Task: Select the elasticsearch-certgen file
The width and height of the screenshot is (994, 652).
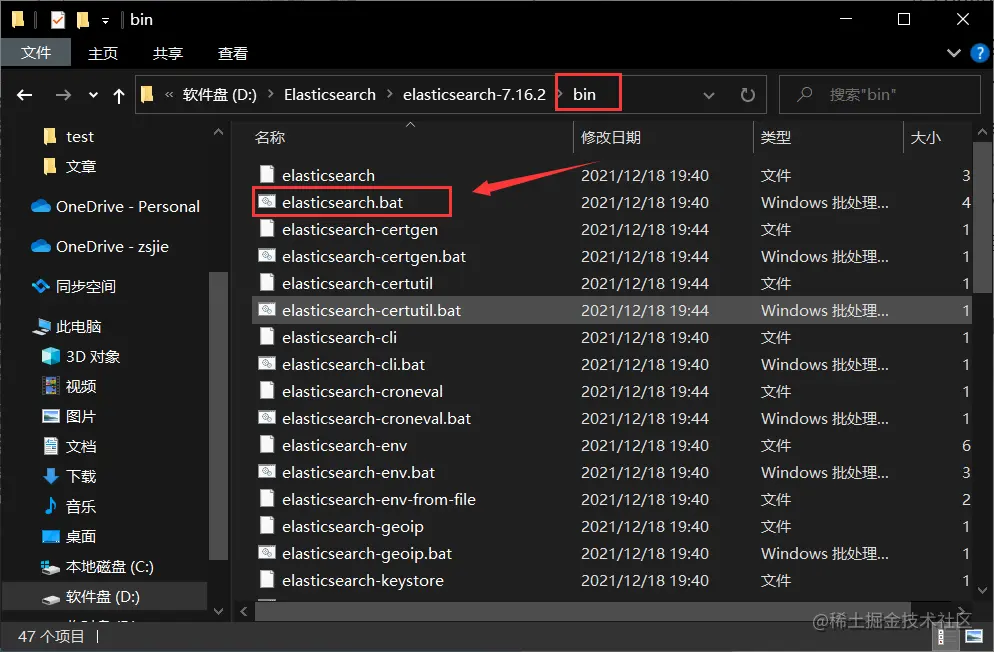Action: (x=359, y=229)
